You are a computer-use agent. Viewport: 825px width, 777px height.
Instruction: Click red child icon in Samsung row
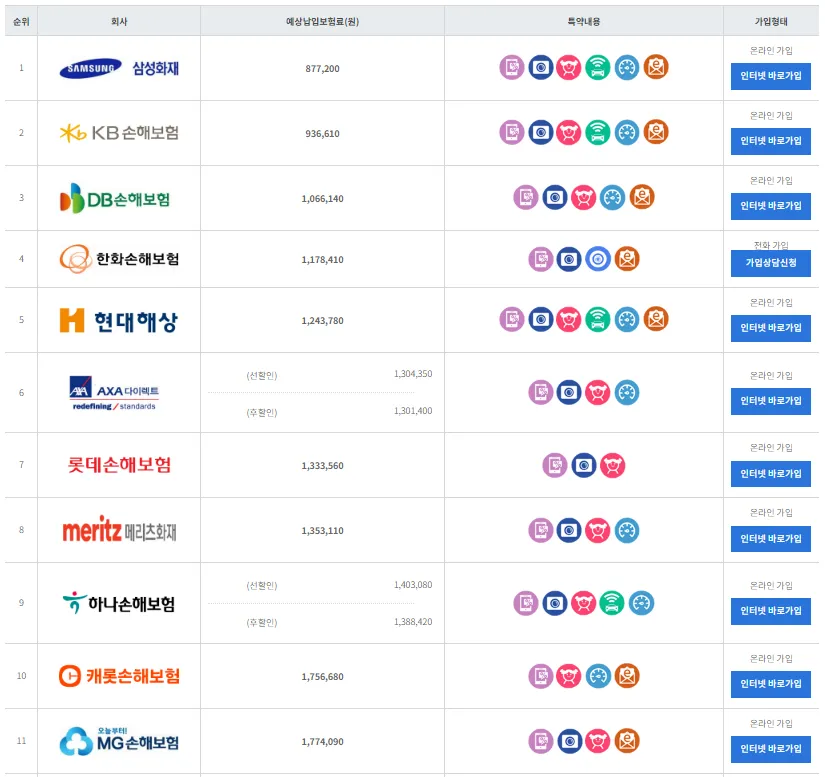(569, 67)
